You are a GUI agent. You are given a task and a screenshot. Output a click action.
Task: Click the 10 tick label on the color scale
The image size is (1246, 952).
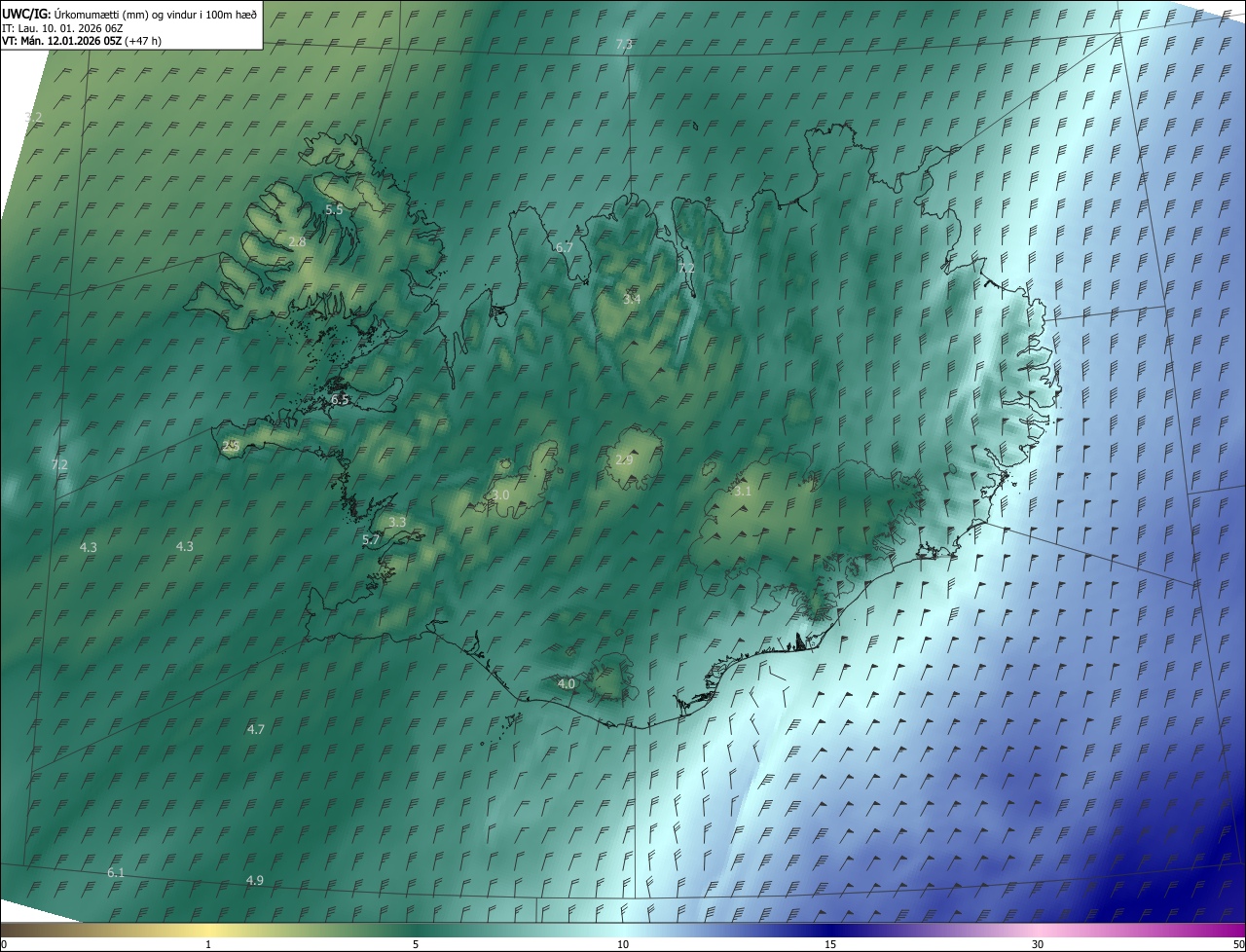623,944
